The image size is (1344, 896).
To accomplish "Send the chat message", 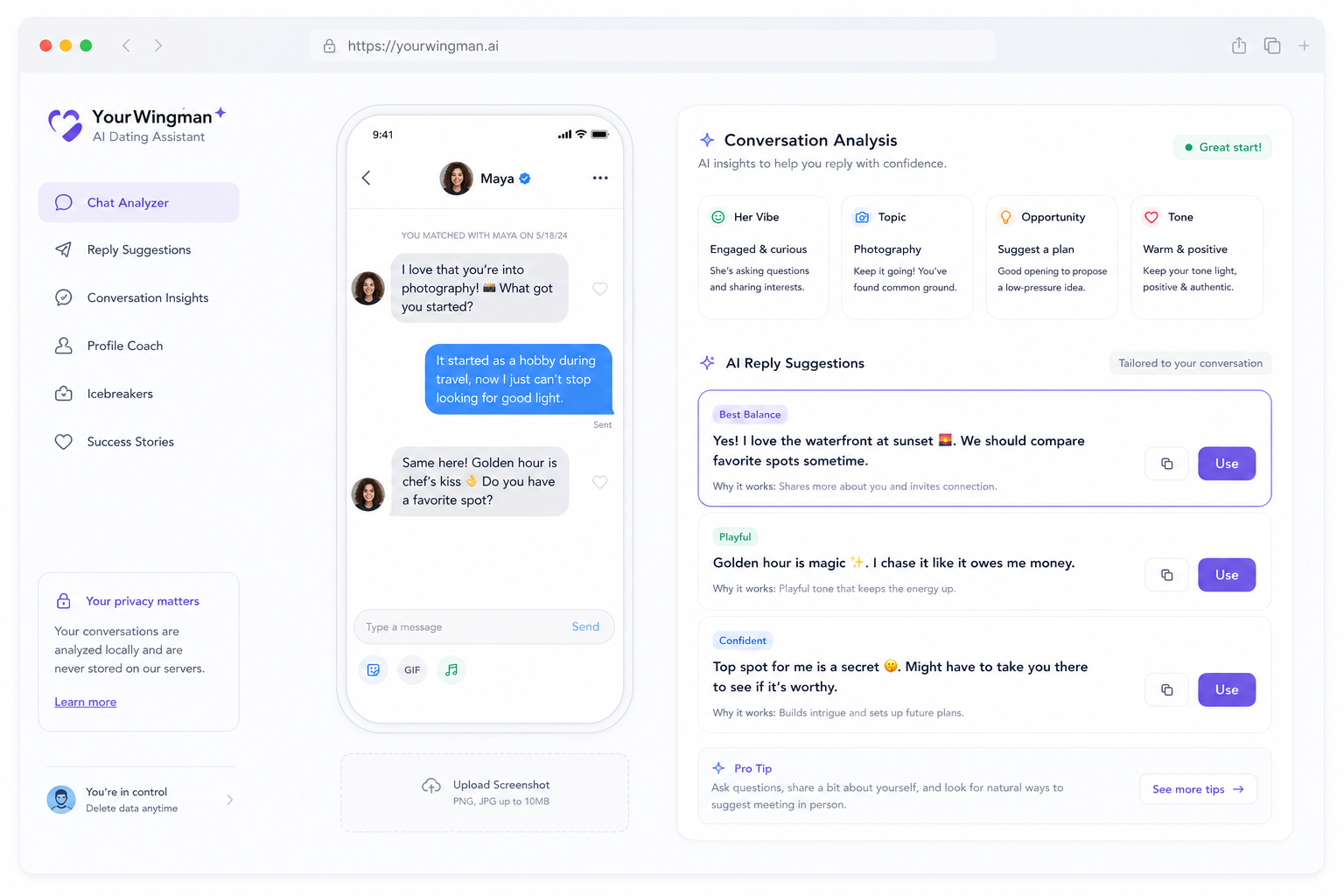I will 585,626.
